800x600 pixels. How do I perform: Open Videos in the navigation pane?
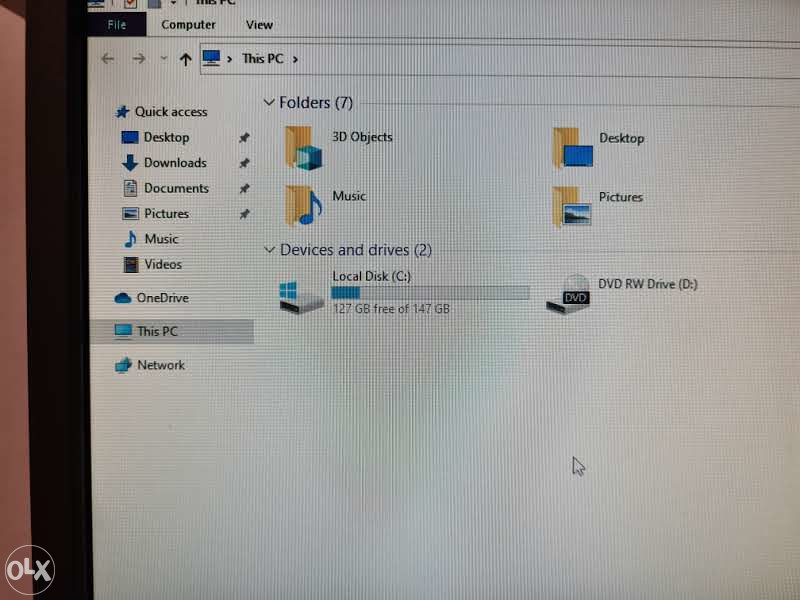(163, 264)
